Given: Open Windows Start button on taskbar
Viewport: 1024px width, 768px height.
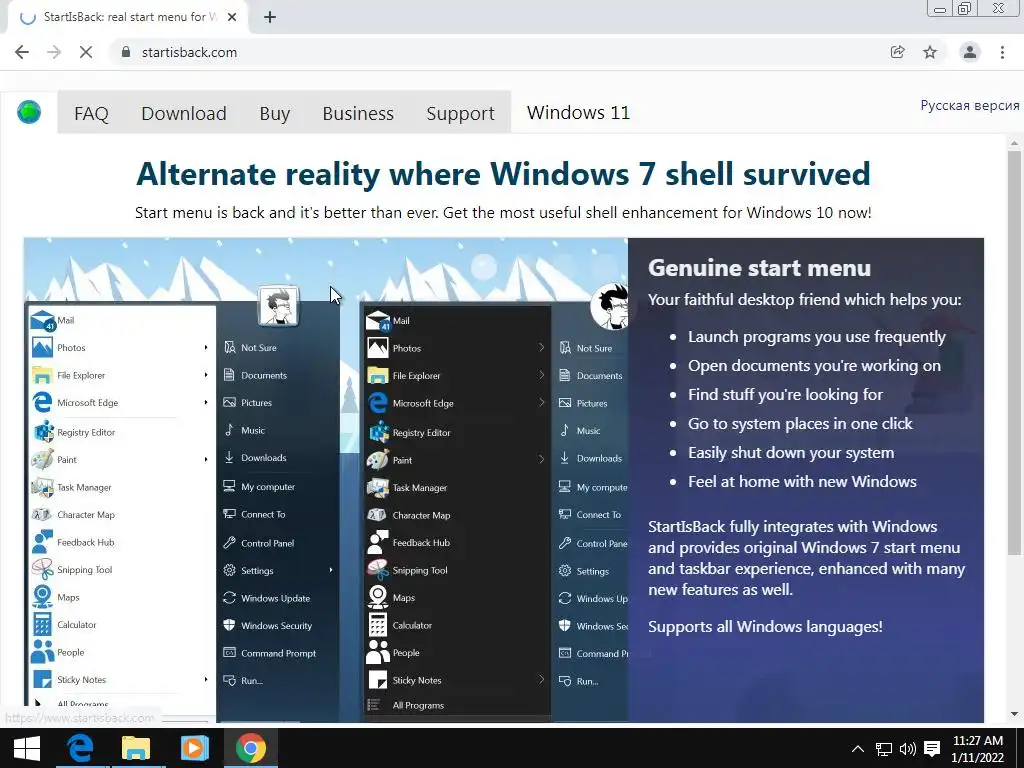Looking at the screenshot, I should (x=26, y=748).
